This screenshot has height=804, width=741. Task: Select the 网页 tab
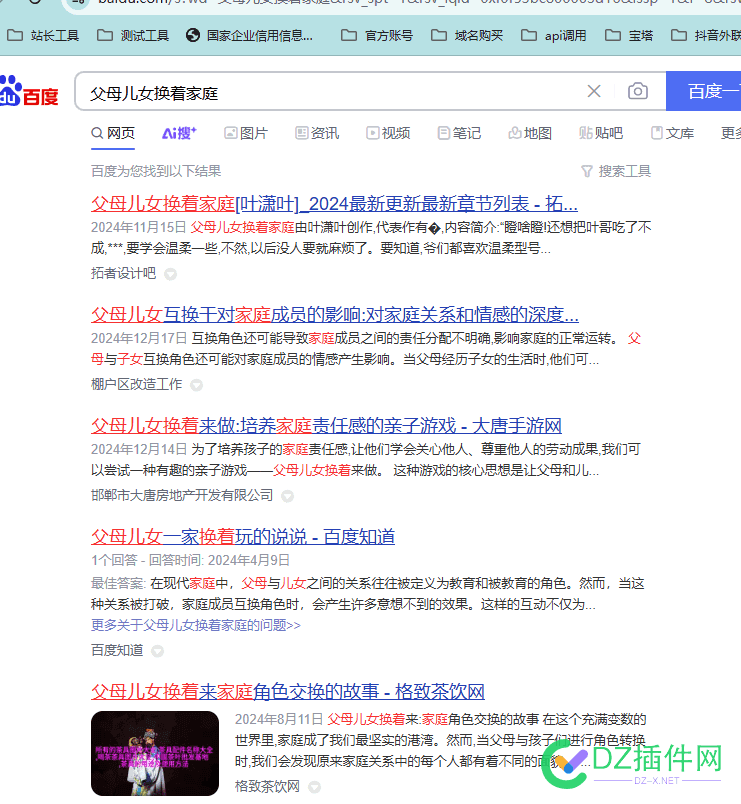pos(113,133)
